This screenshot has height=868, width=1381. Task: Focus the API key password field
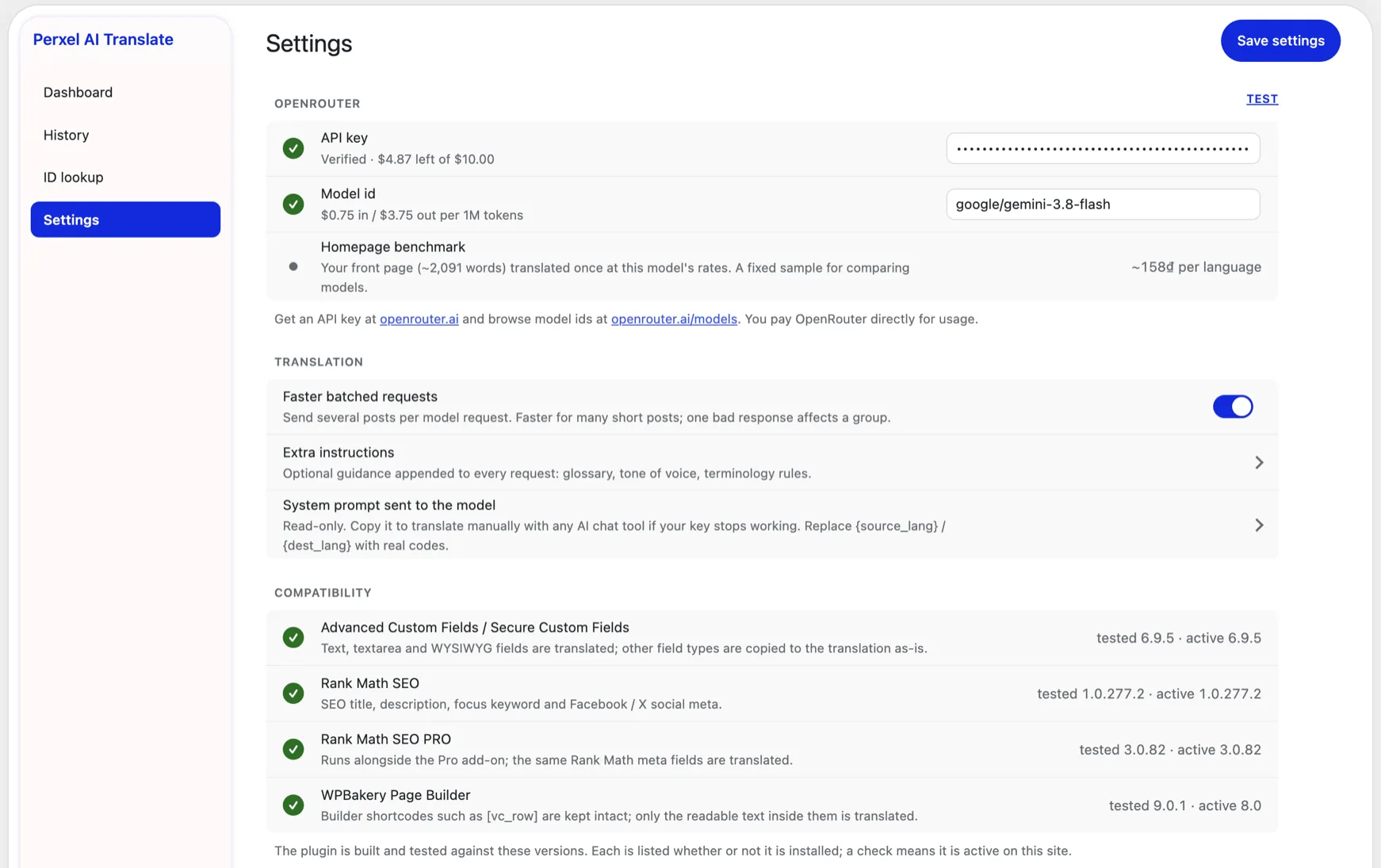tap(1103, 148)
